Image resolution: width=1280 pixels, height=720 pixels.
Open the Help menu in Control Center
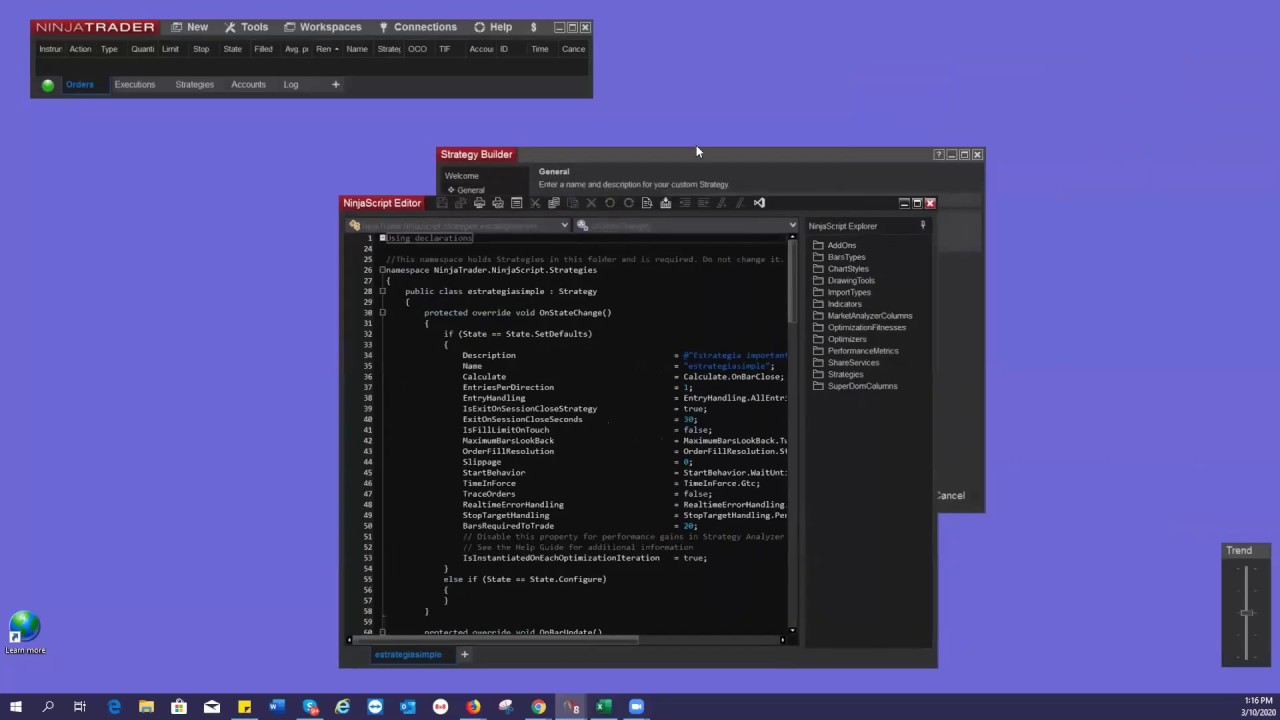(493, 27)
